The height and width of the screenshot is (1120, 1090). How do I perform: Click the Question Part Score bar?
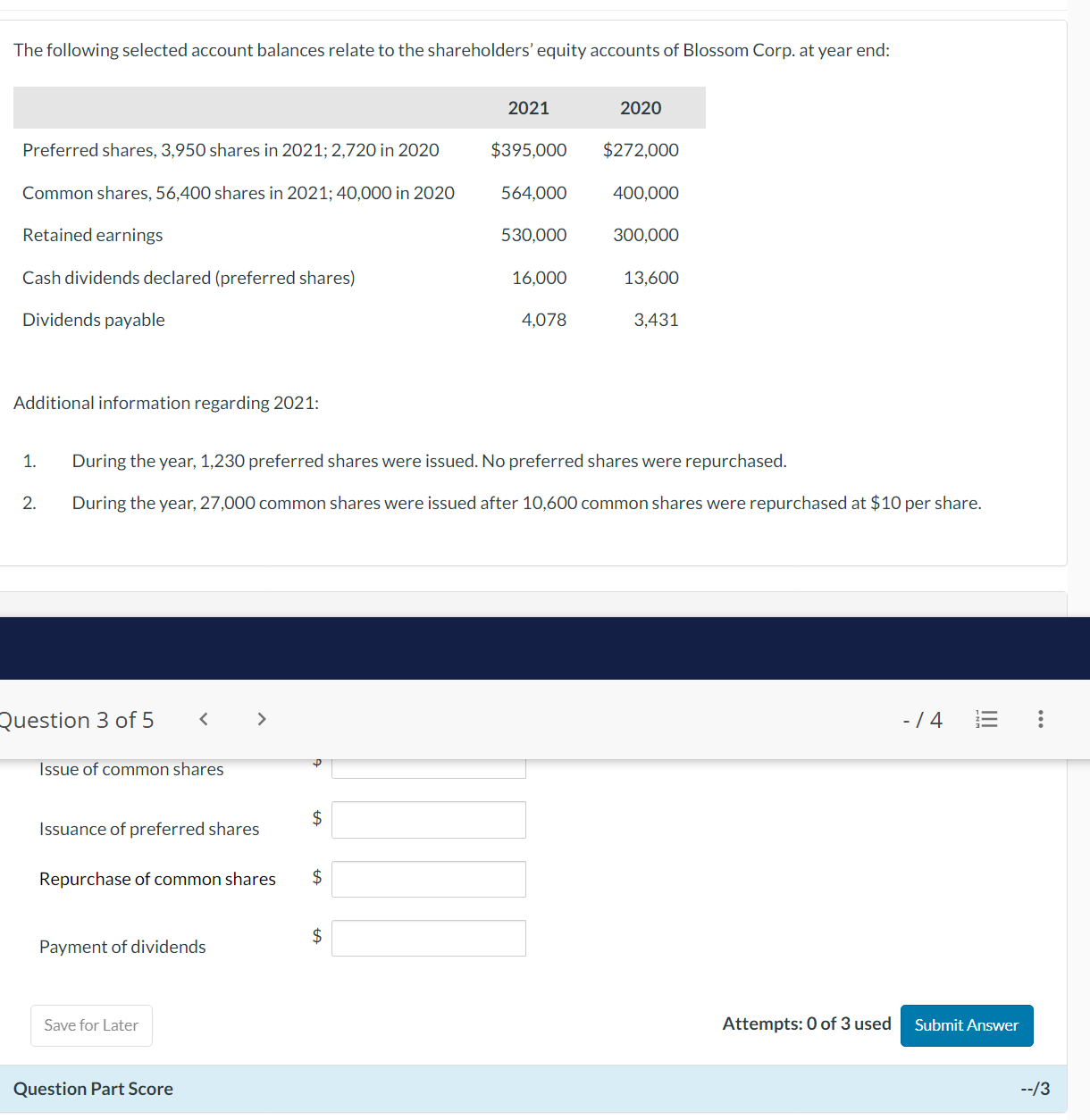point(92,1088)
